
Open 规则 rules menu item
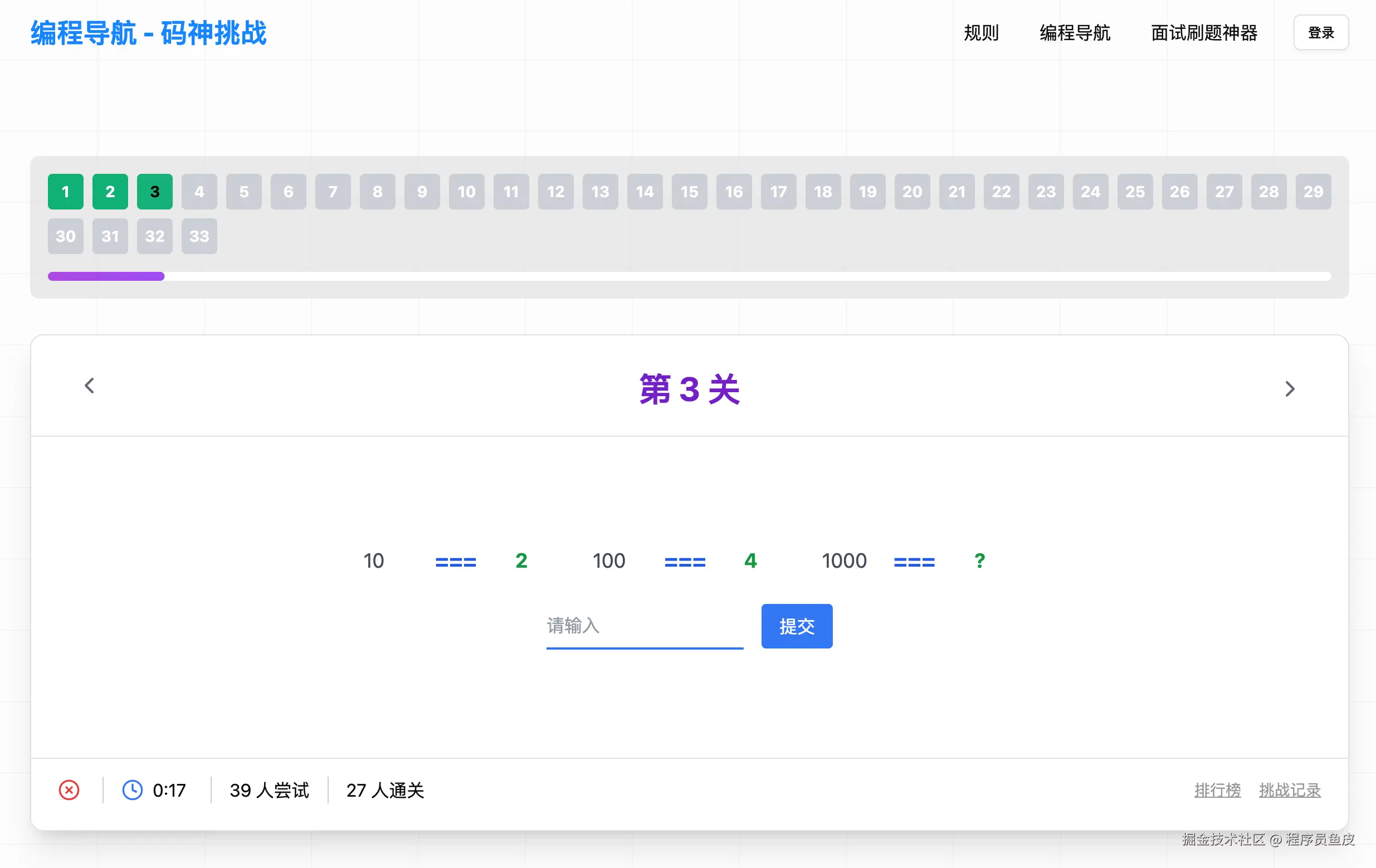981,33
